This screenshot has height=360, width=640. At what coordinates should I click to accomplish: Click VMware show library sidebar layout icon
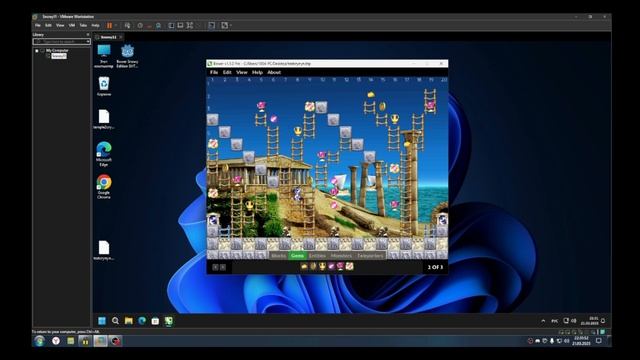(171, 25)
